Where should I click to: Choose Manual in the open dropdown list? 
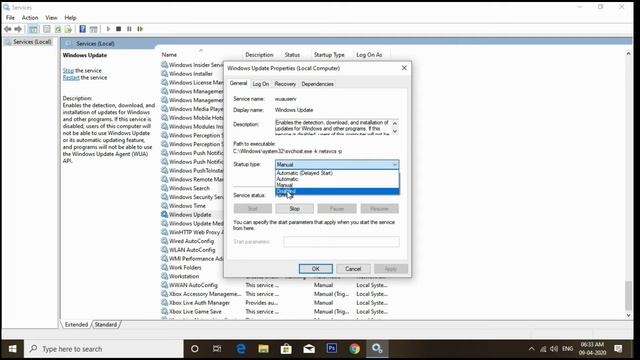pyautogui.click(x=337, y=184)
